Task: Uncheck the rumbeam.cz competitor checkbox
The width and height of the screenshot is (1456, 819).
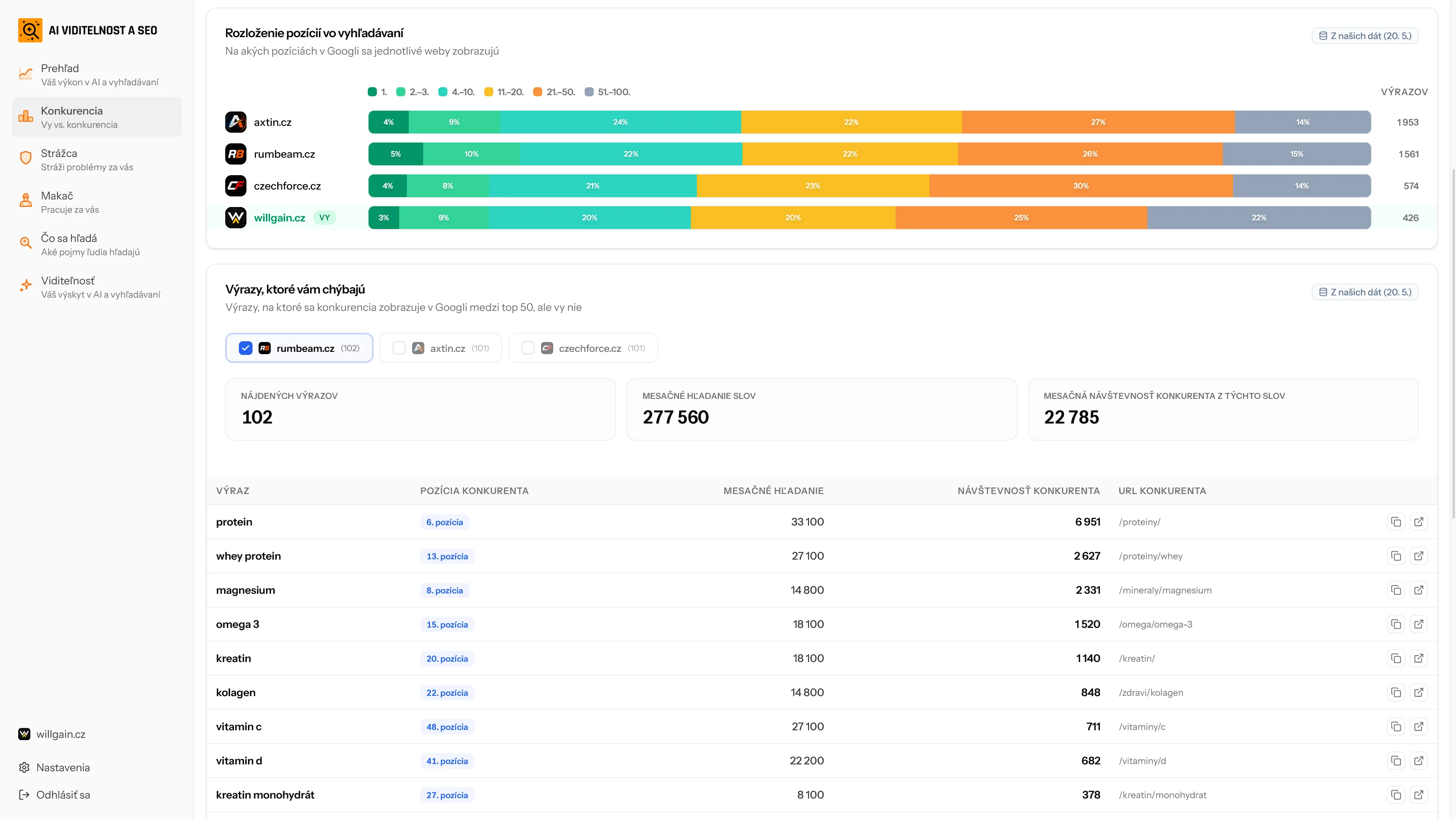Action: 245,348
